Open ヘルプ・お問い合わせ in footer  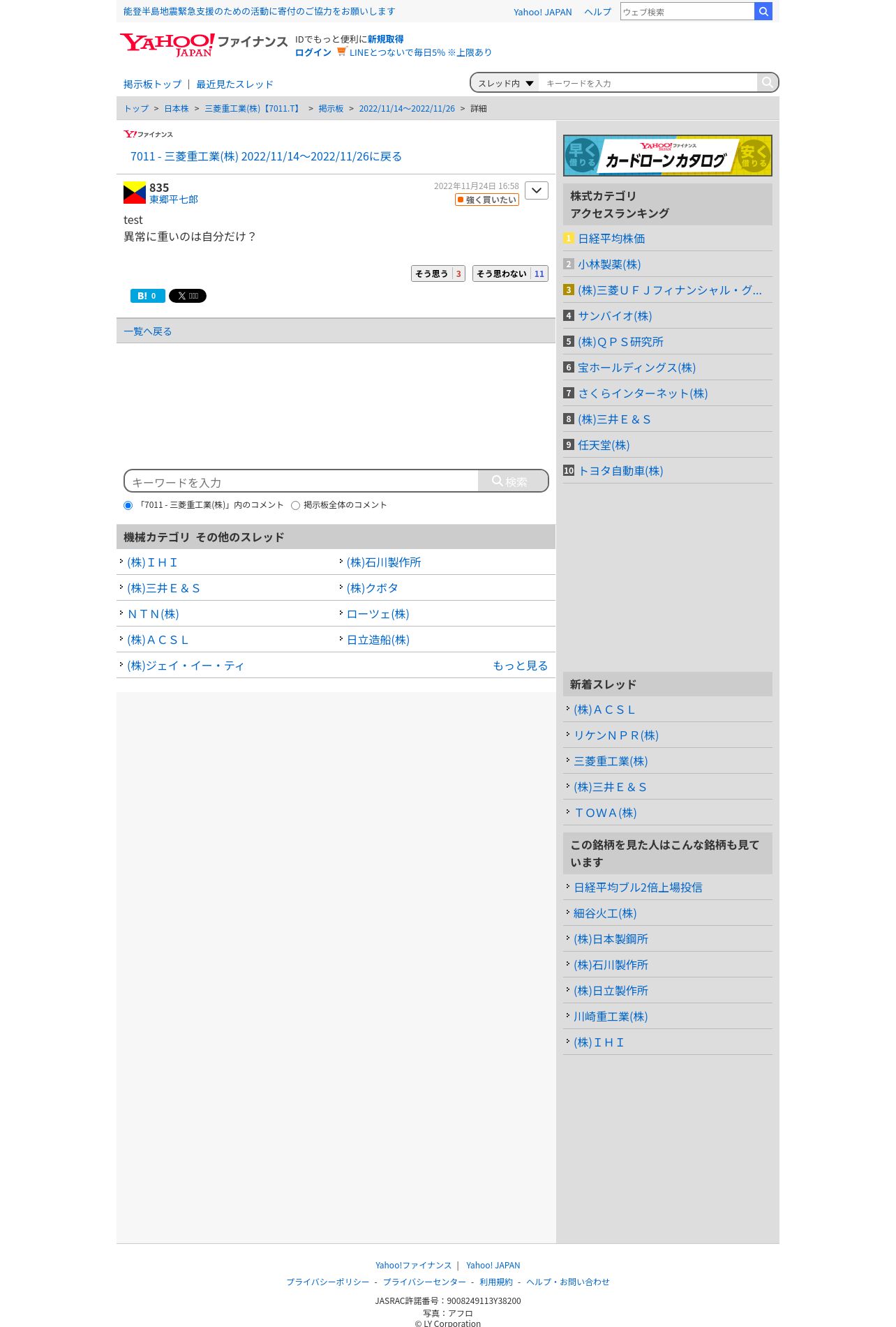(568, 1282)
